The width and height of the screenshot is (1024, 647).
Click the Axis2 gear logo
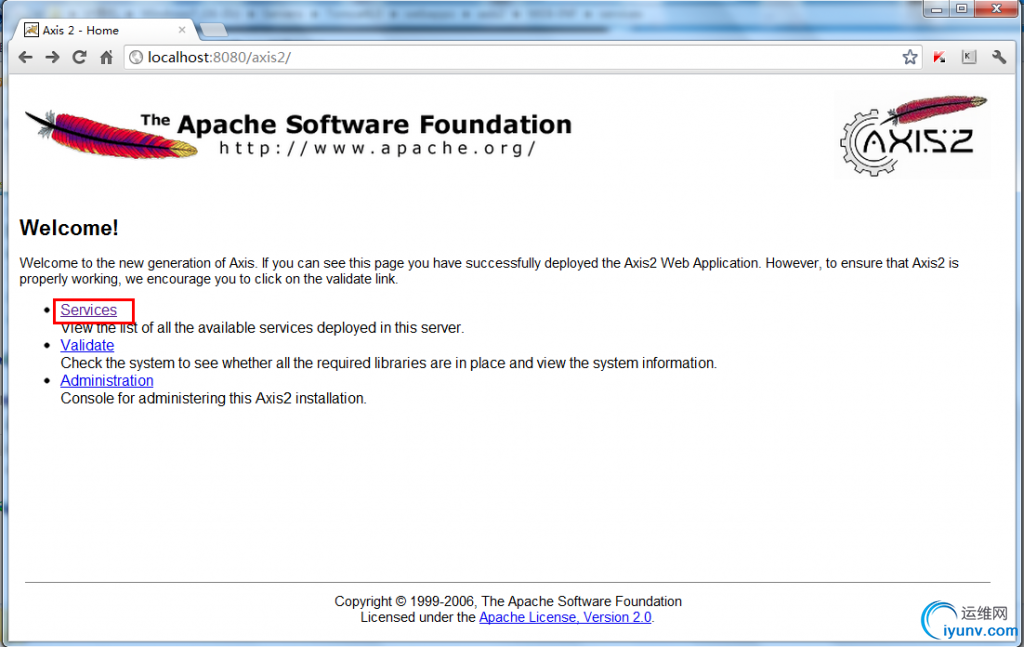(912, 135)
